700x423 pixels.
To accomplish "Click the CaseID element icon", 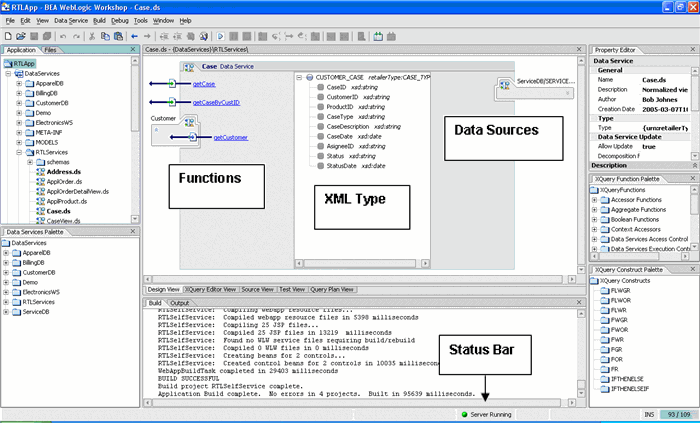I will 321,87.
